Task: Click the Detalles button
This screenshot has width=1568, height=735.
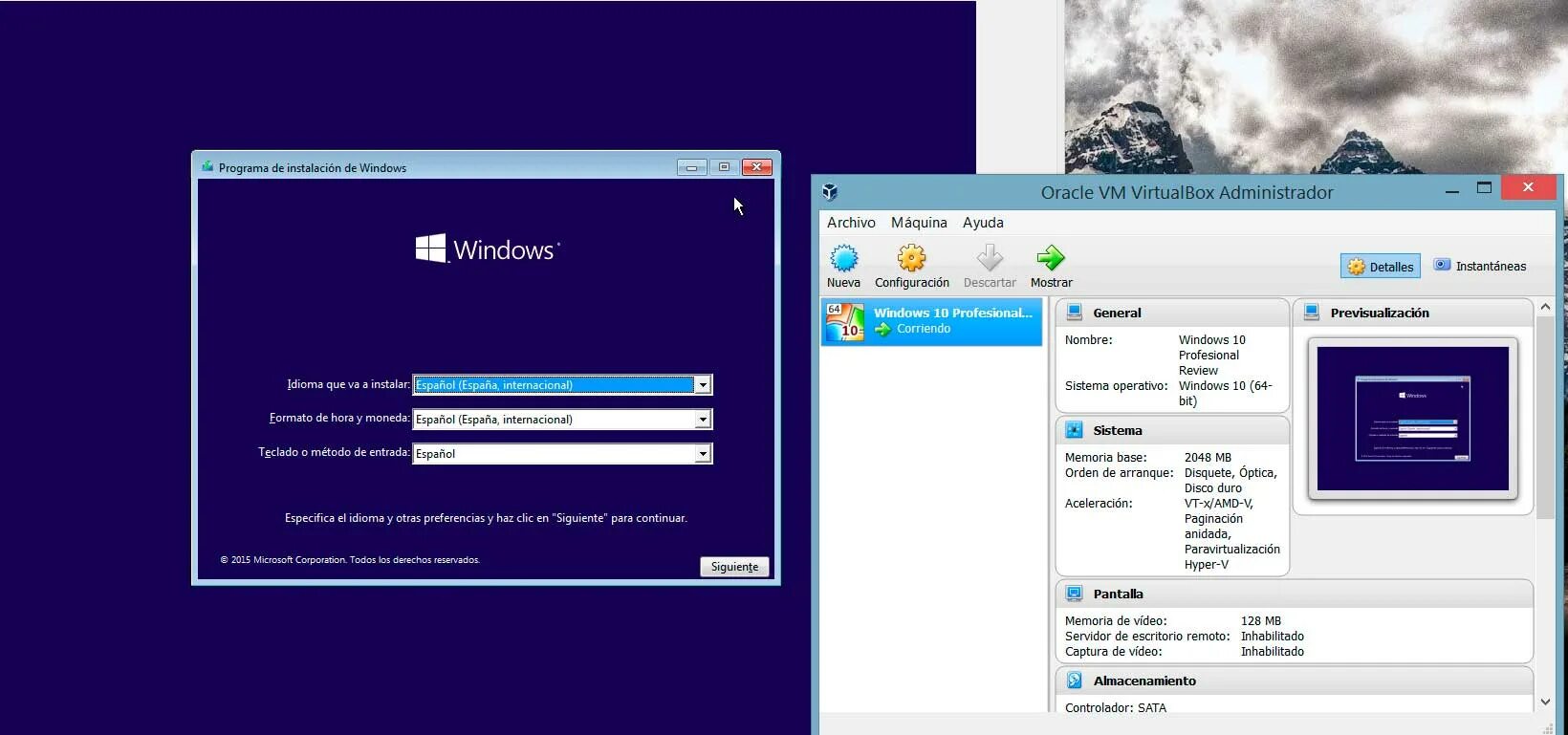Action: click(x=1381, y=267)
